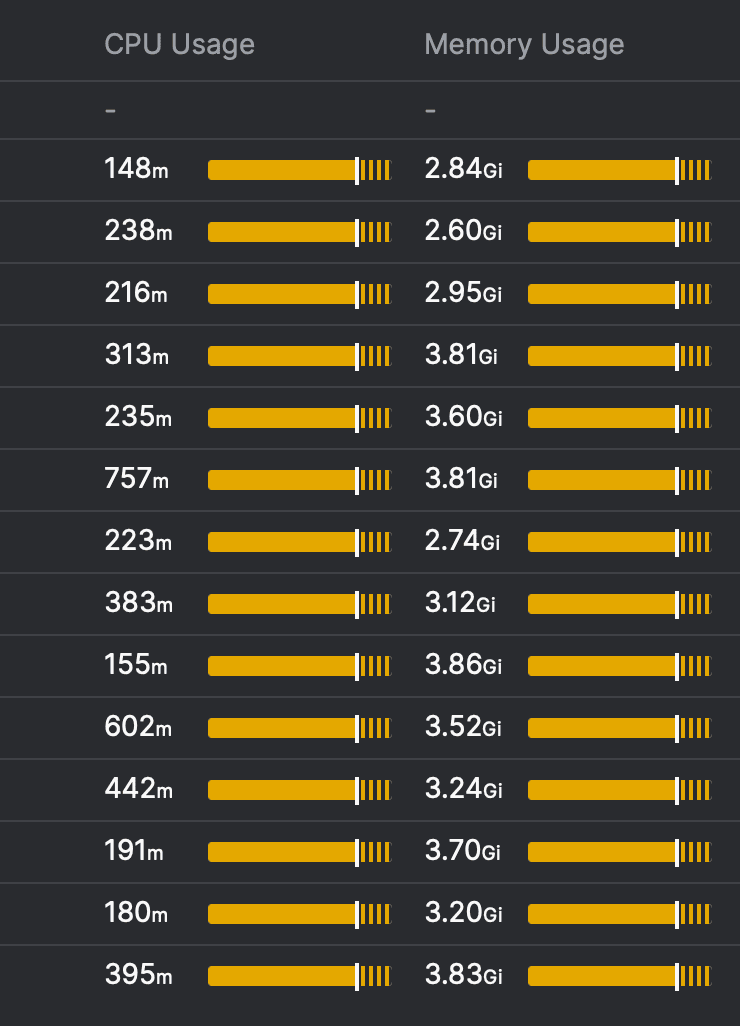The height and width of the screenshot is (1026, 740).
Task: Click the Memory Usage column header
Action: [x=525, y=44]
